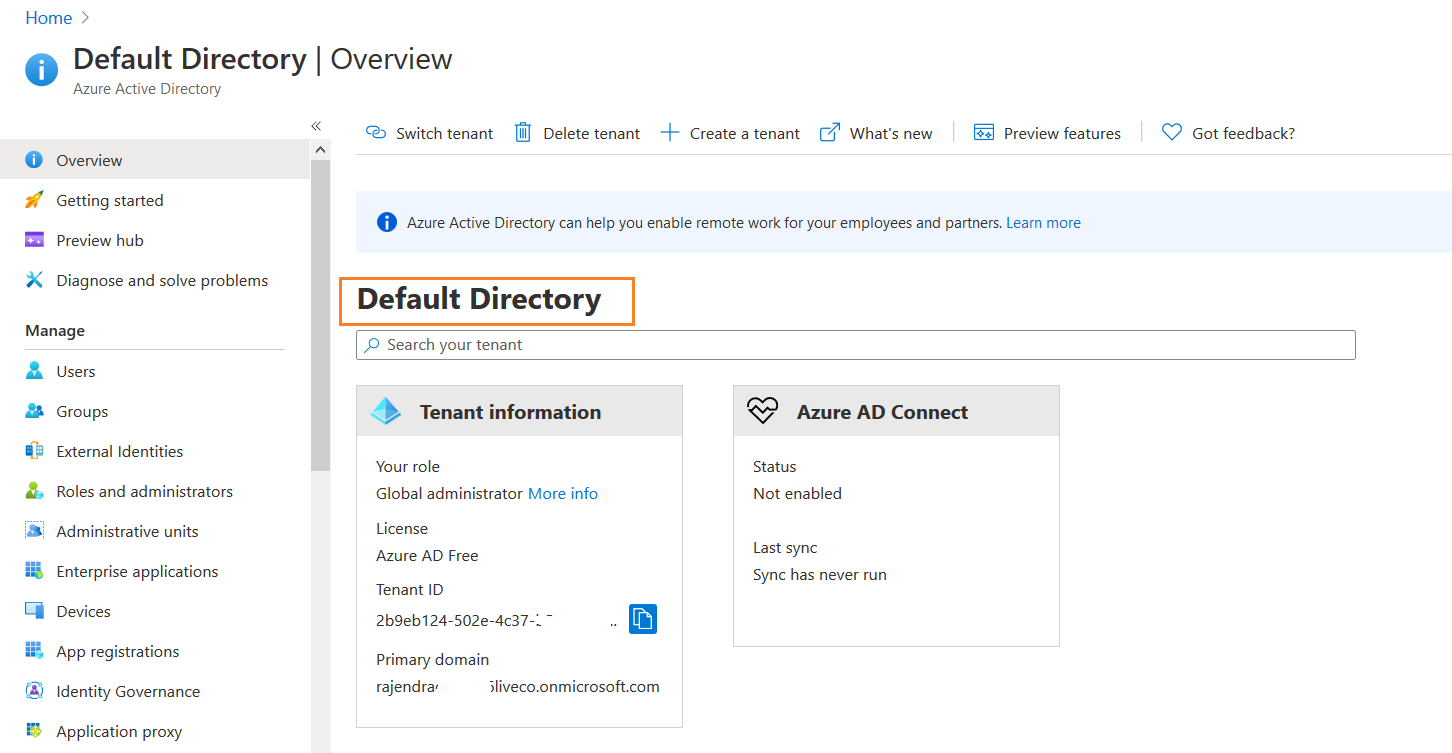This screenshot has height=753, width=1452.
Task: Click the Delete tenant trash icon
Action: (523, 133)
